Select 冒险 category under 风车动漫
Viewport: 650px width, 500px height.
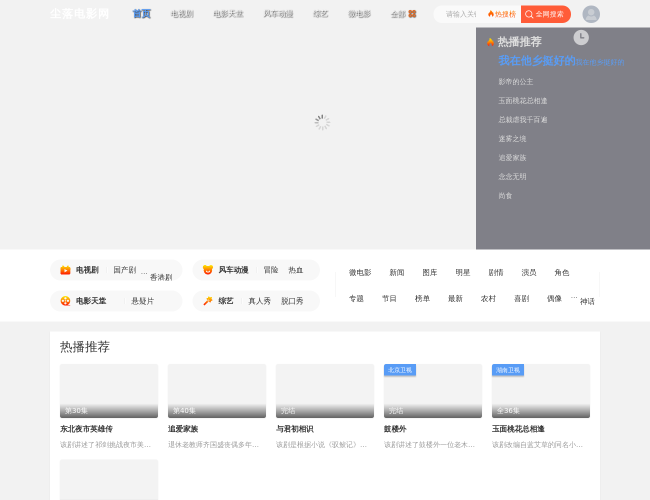271,270
